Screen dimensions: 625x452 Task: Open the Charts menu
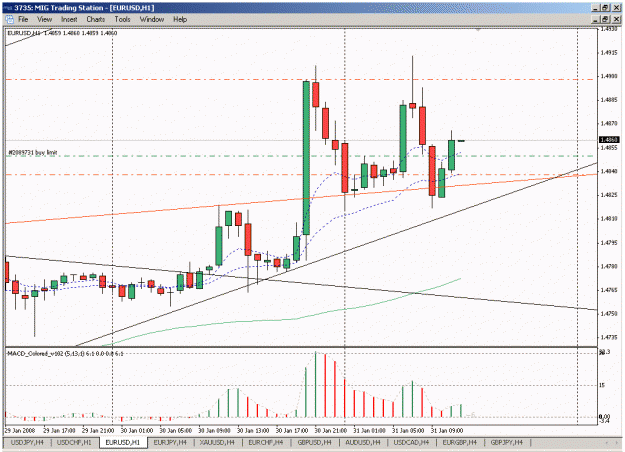pos(96,19)
